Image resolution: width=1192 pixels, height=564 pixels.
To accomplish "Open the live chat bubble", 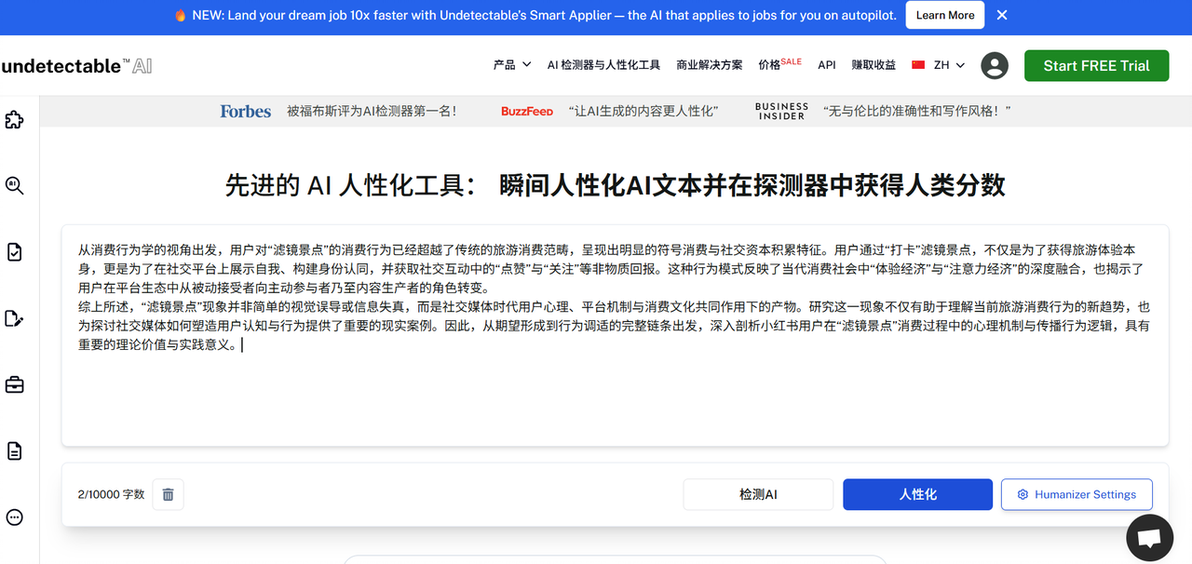I will tap(1150, 537).
